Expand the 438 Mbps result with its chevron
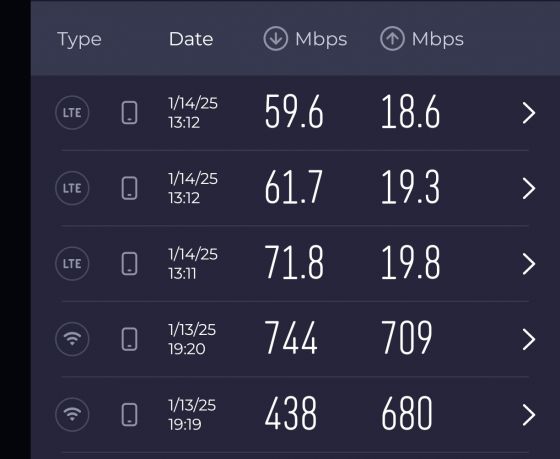This screenshot has height=459, width=560. pyautogui.click(x=529, y=415)
